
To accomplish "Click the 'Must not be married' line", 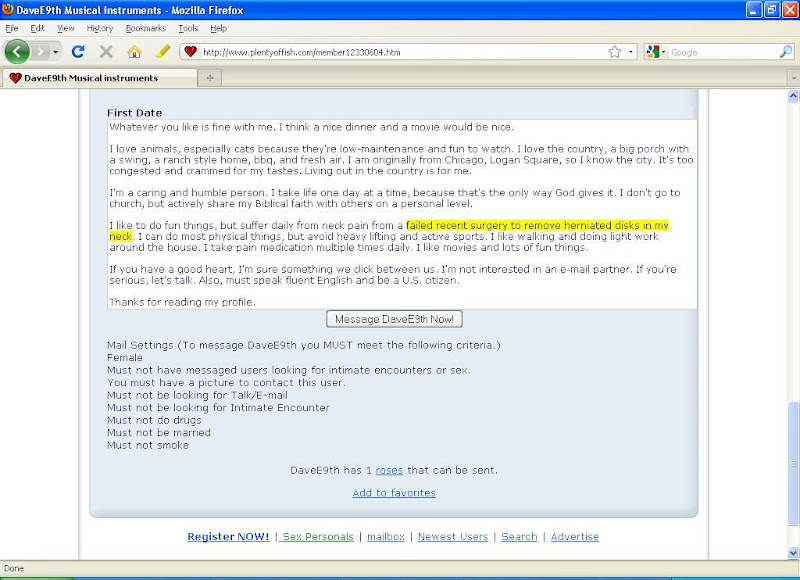I will tap(159, 433).
